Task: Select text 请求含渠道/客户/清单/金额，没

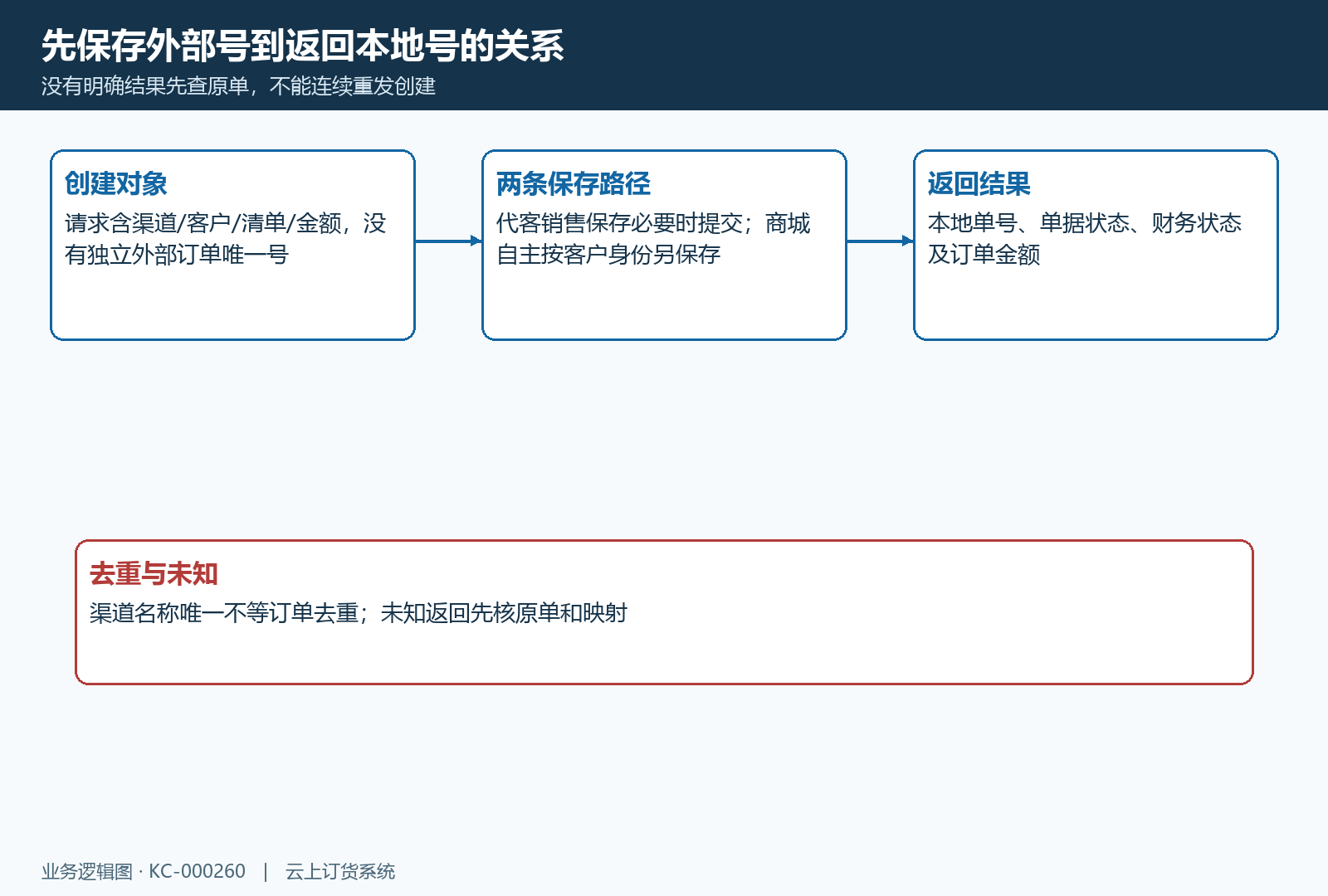Action: (x=226, y=223)
